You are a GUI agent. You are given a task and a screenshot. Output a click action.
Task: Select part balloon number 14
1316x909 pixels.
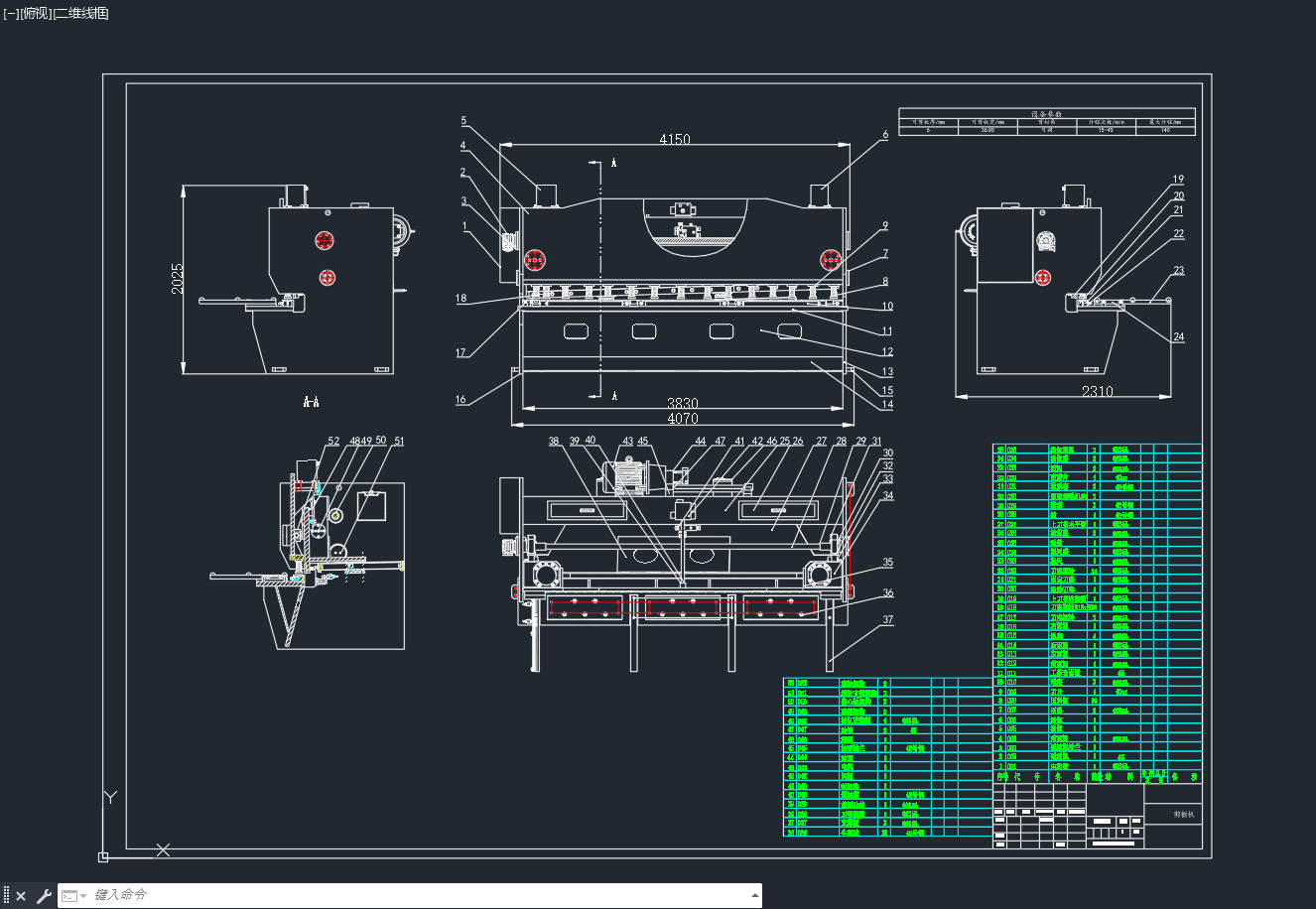887,405
